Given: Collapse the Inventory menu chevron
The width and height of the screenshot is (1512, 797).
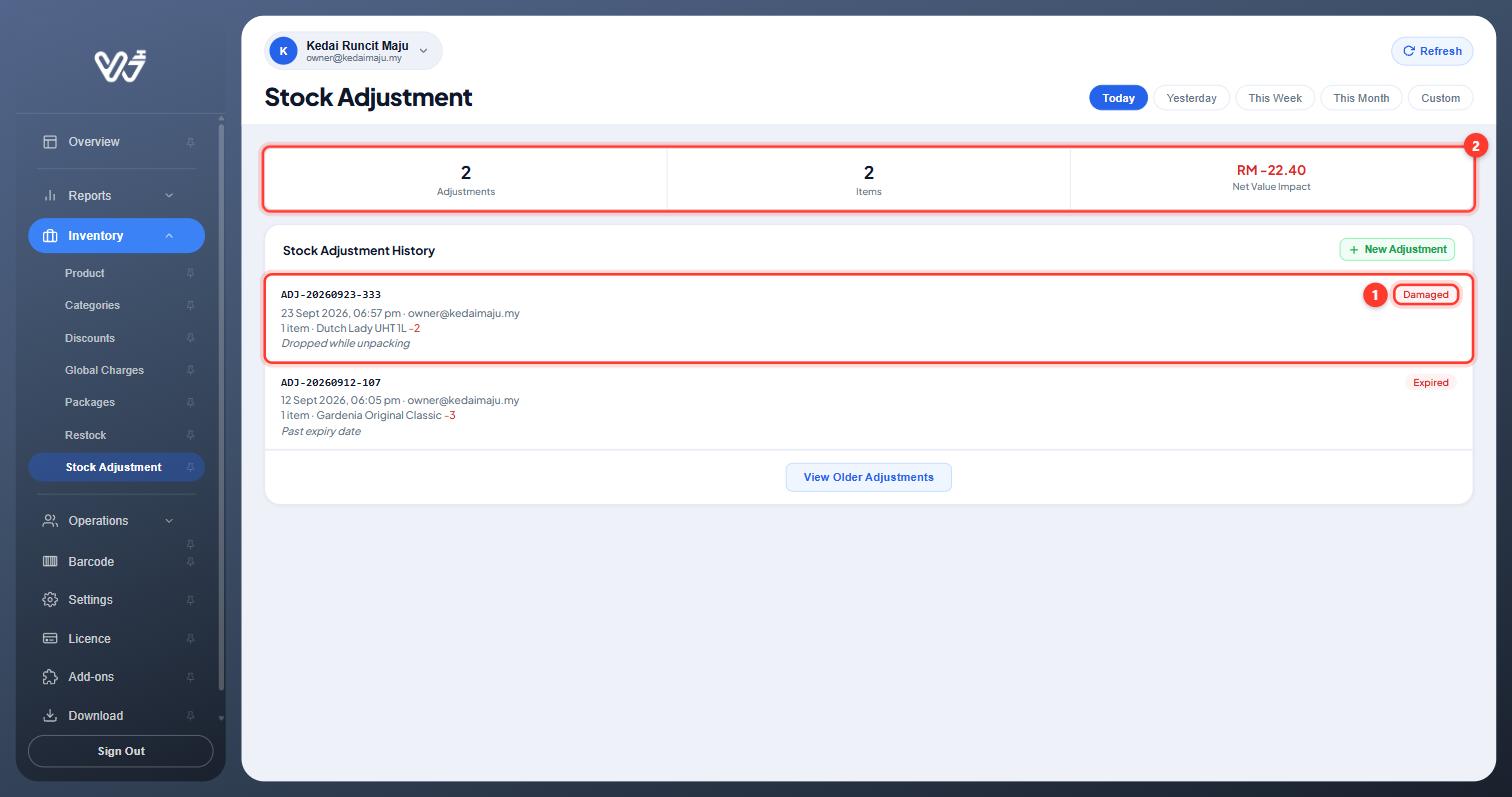Looking at the screenshot, I should [169, 236].
